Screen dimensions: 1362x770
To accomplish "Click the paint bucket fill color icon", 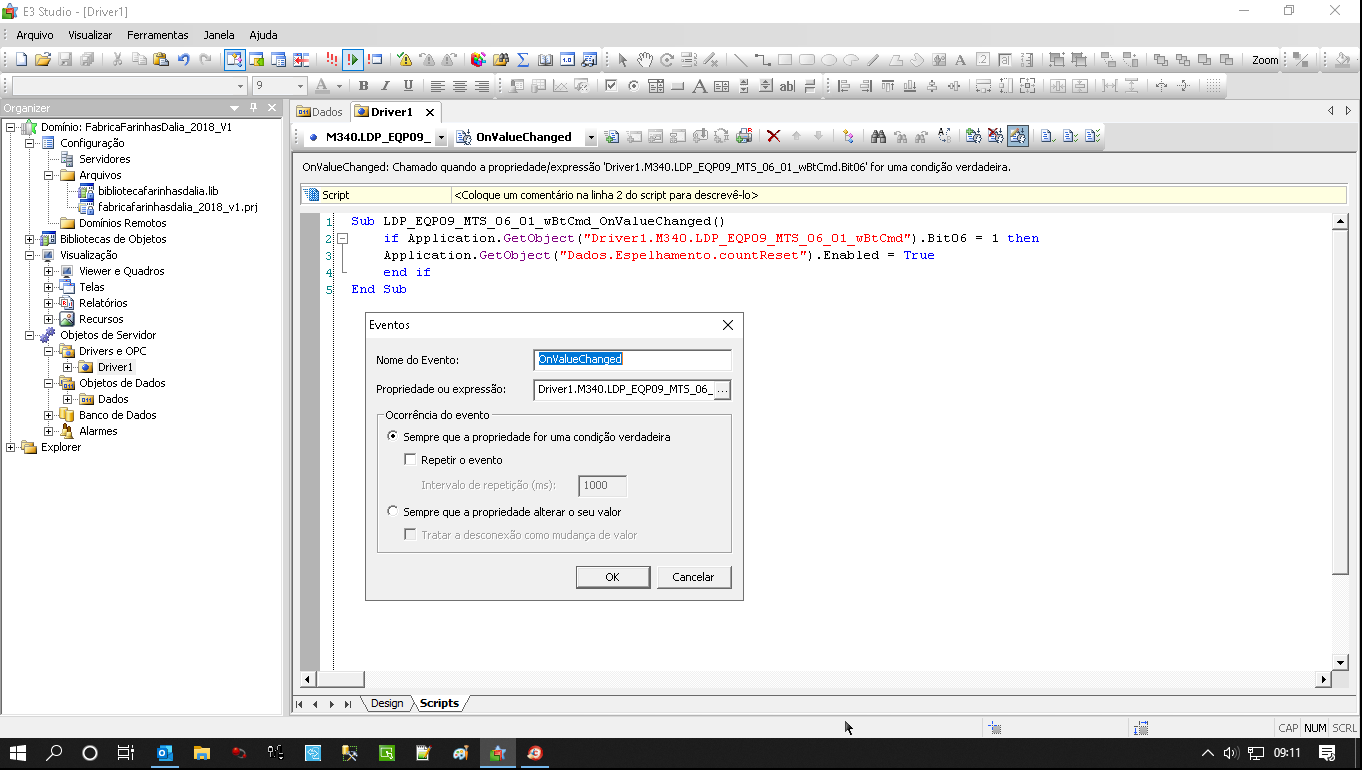I will 1343,60.
